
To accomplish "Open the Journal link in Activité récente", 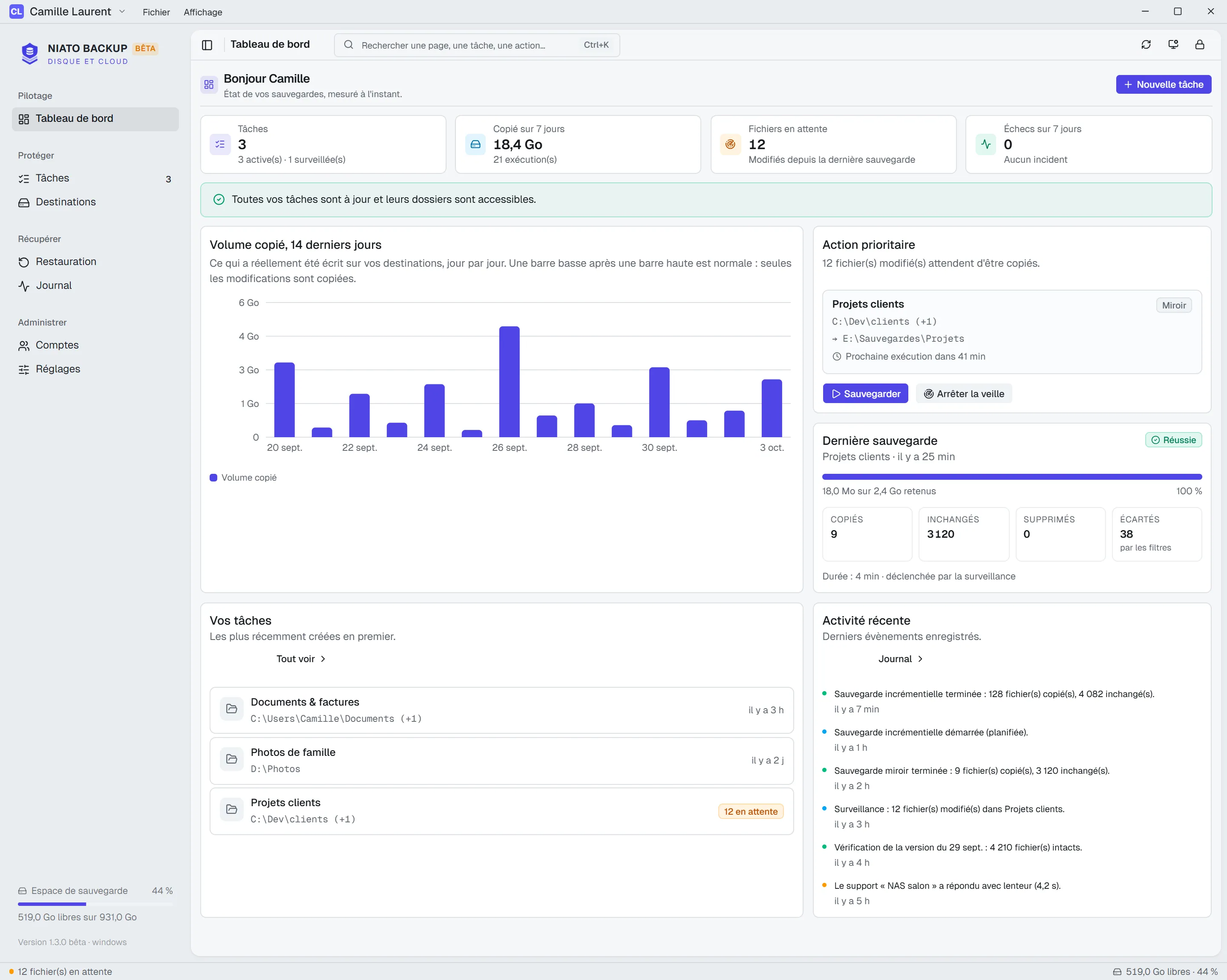I will (x=900, y=659).
